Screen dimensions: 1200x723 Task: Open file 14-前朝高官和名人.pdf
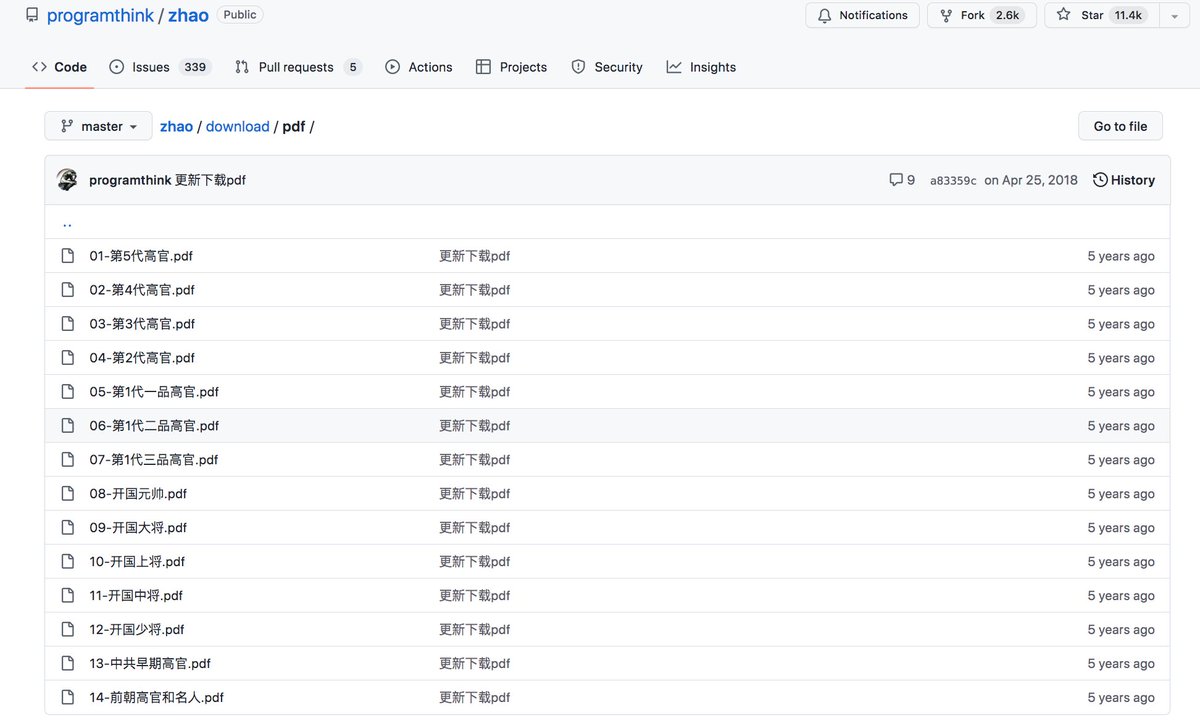click(x=156, y=698)
